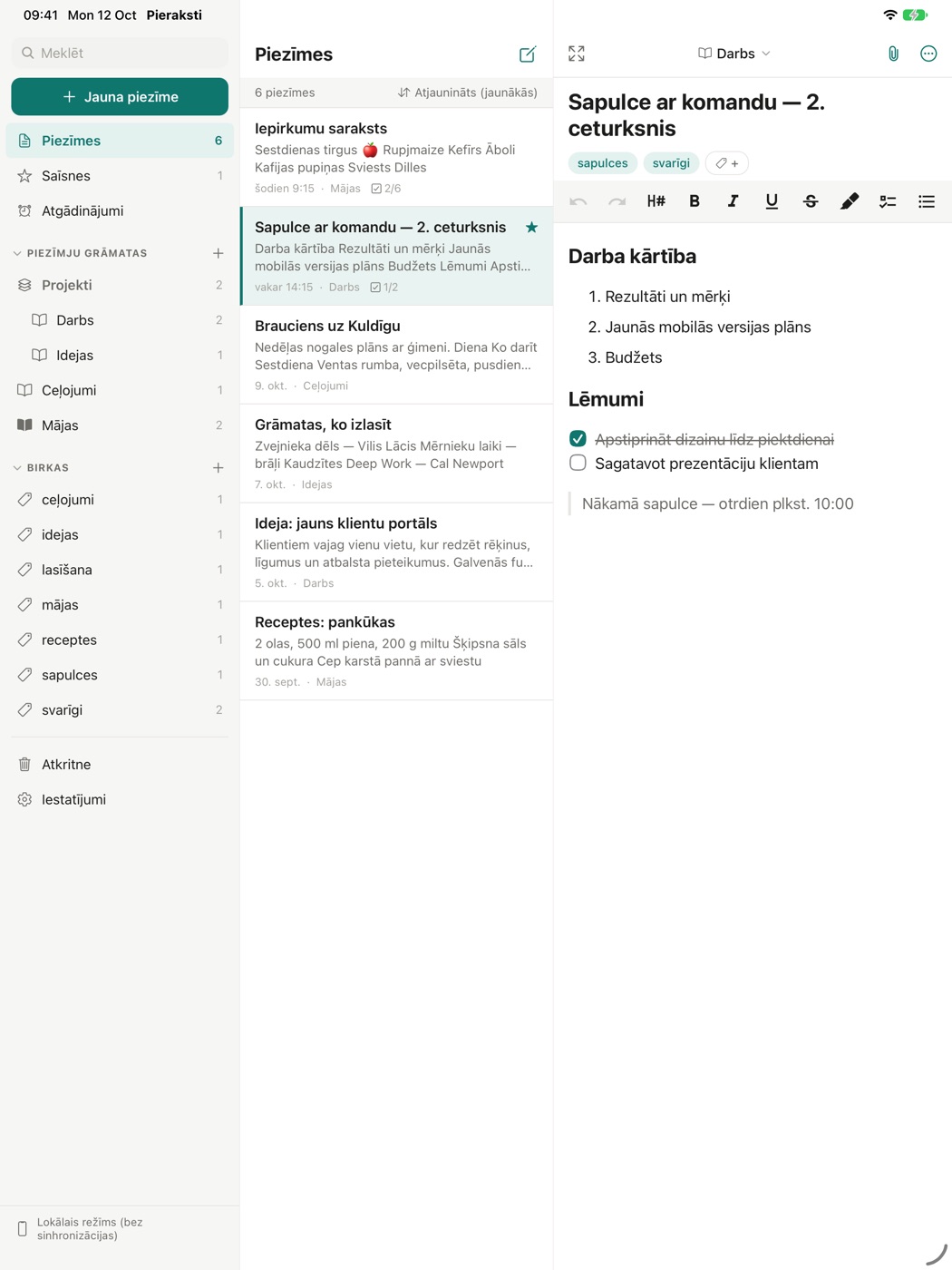This screenshot has height=1270, width=952.
Task: Insert a checklist with checklist icon
Action: [888, 201]
